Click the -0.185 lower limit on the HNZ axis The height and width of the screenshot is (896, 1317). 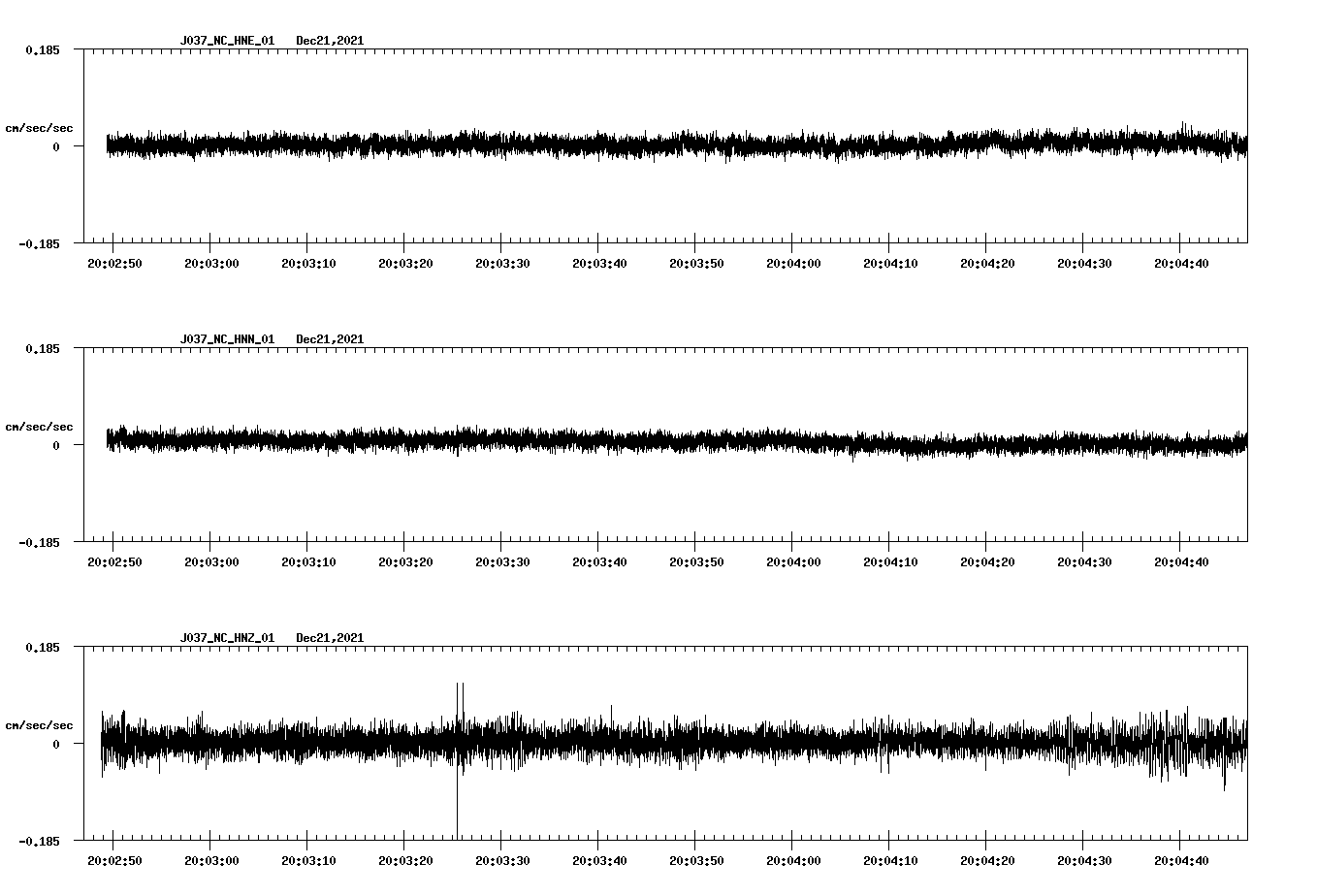point(39,842)
